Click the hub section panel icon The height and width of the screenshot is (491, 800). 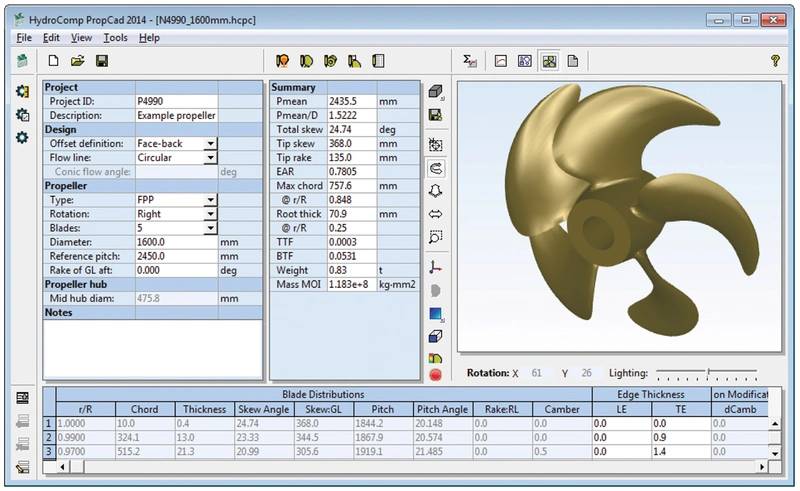pyautogui.click(x=378, y=61)
